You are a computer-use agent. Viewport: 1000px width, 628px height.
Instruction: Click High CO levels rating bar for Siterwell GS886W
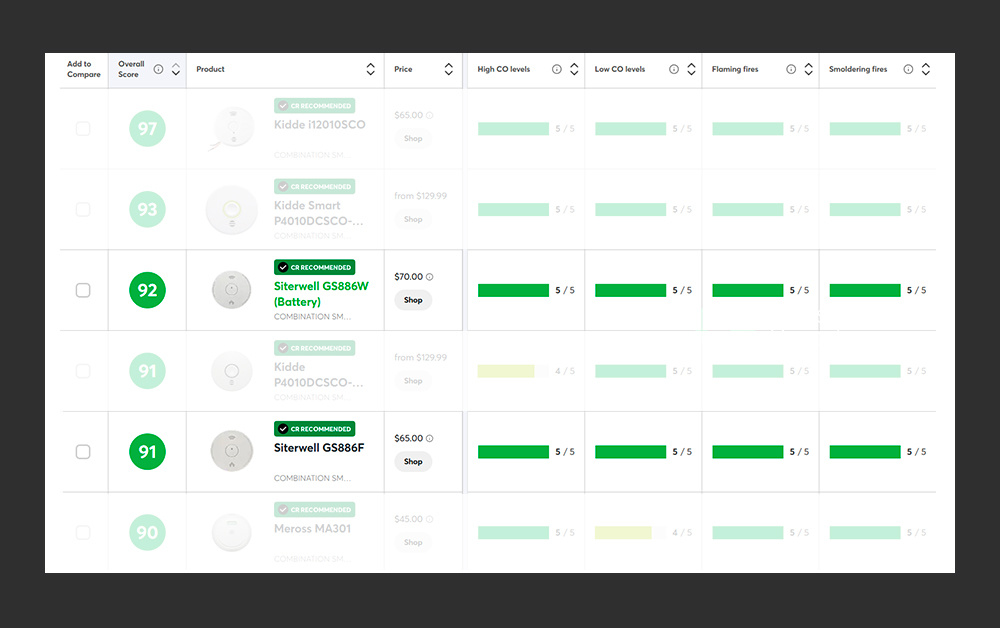513,291
